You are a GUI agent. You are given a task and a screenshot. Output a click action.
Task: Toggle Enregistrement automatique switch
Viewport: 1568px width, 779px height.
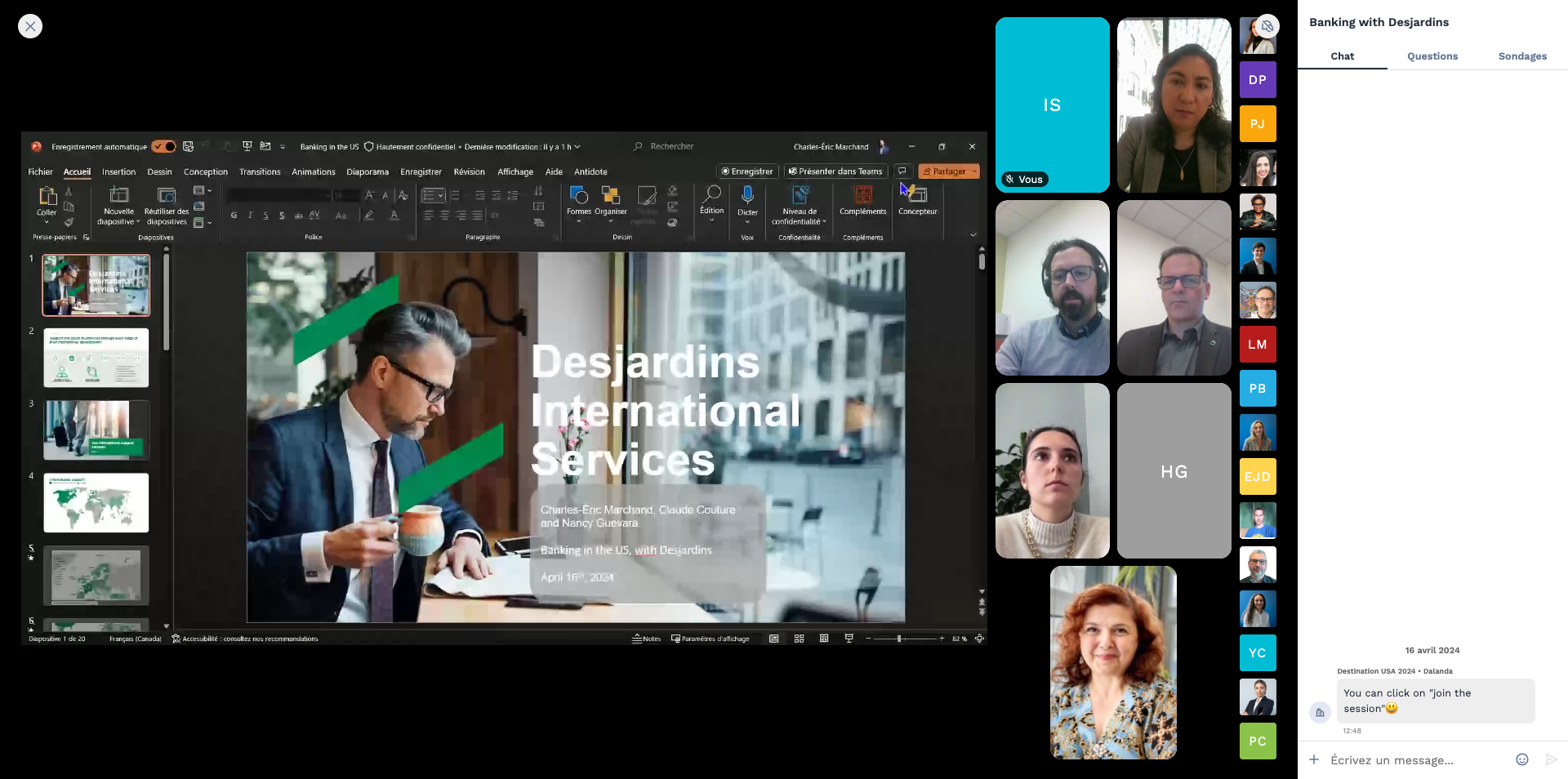click(x=163, y=147)
